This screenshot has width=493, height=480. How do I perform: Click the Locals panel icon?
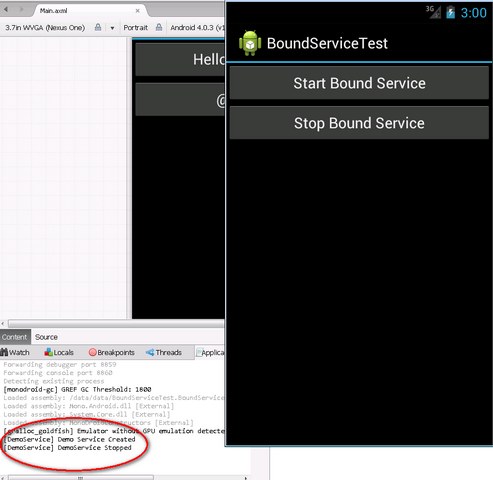(x=49, y=352)
